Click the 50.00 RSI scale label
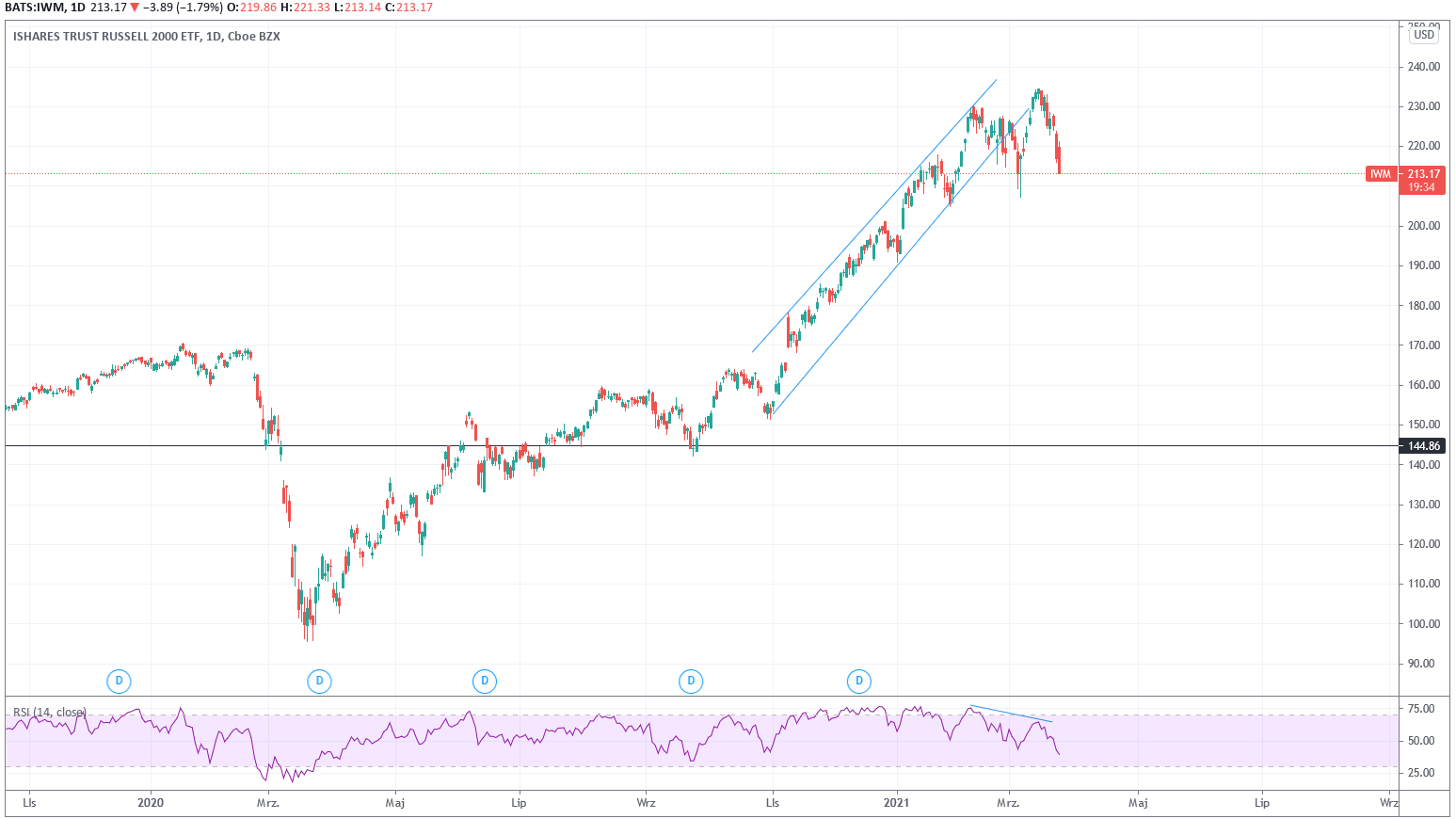 point(1421,741)
